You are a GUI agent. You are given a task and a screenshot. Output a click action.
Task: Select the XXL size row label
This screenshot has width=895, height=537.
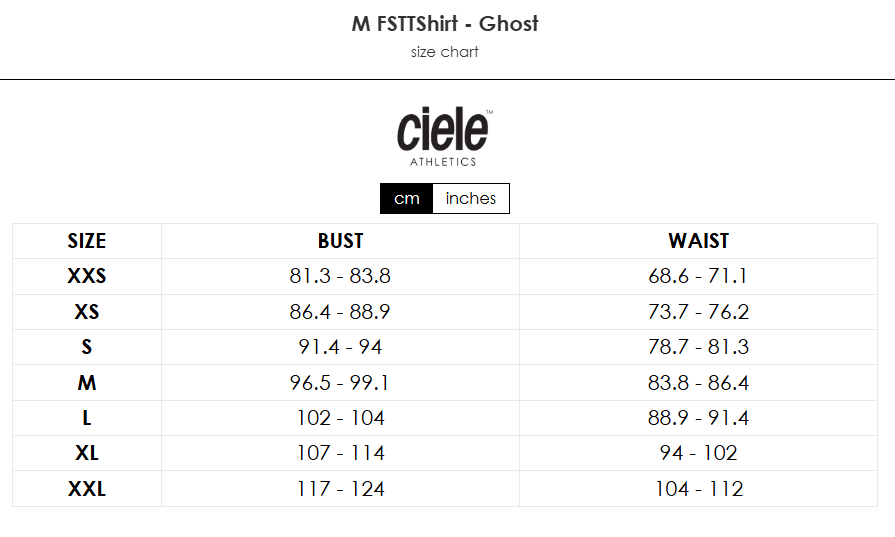87,489
